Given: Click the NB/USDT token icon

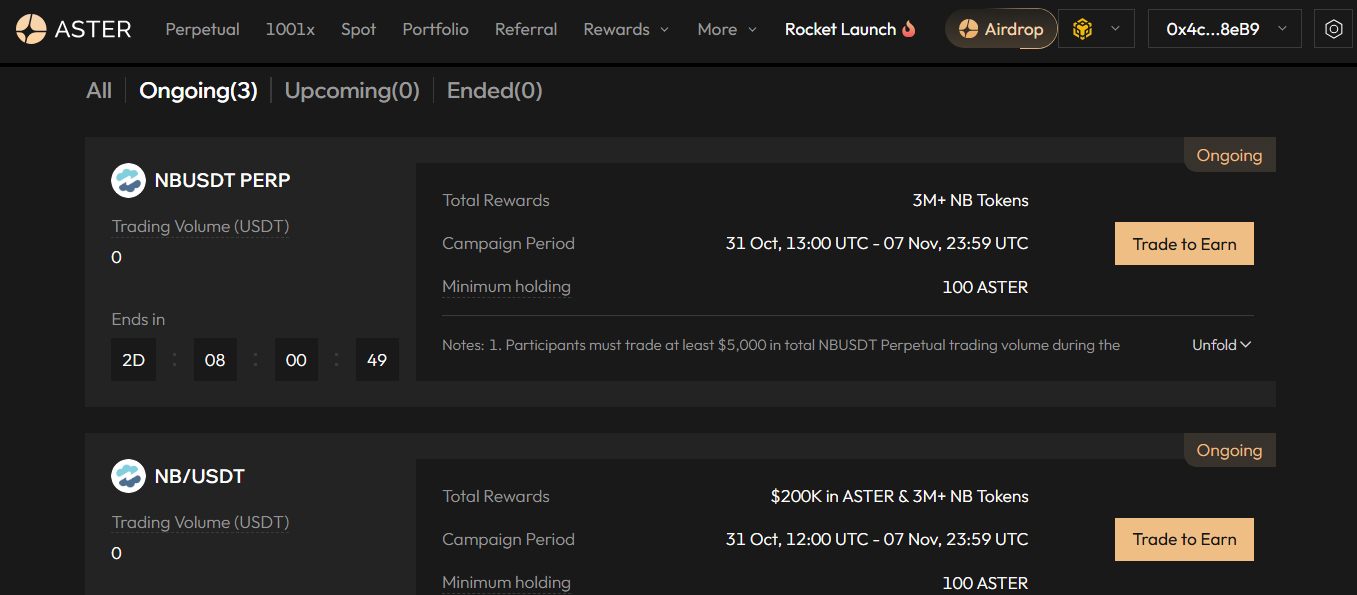Looking at the screenshot, I should [x=128, y=476].
